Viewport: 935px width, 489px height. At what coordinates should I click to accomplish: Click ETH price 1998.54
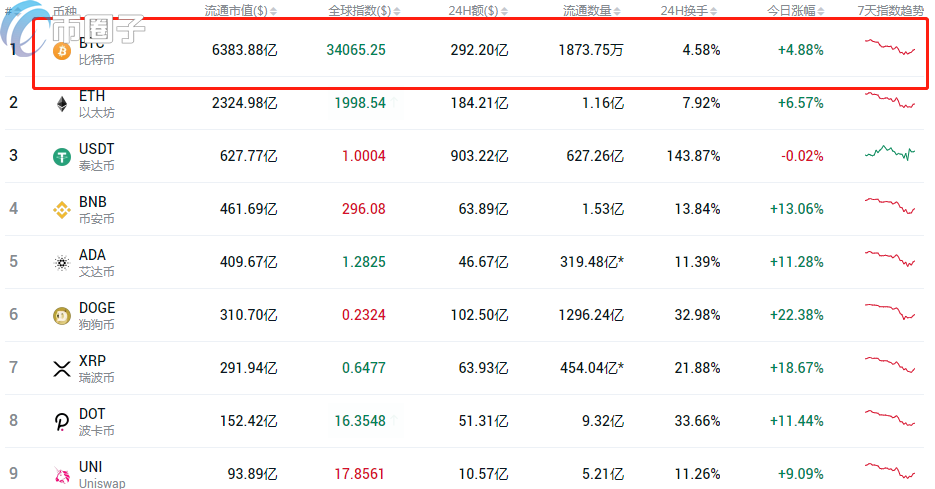pyautogui.click(x=360, y=103)
